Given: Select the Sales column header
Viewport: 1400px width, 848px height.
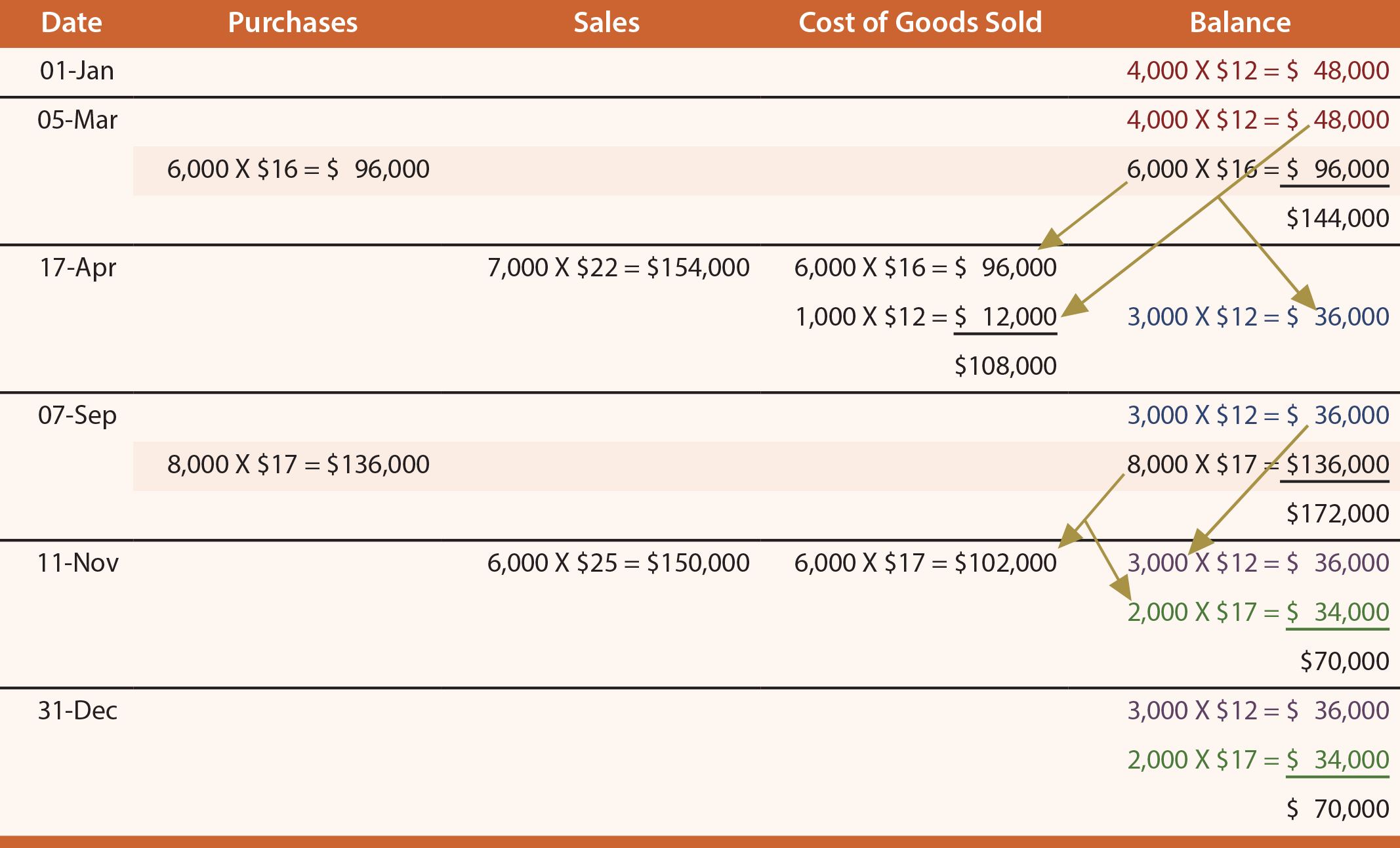Looking at the screenshot, I should pyautogui.click(x=606, y=23).
